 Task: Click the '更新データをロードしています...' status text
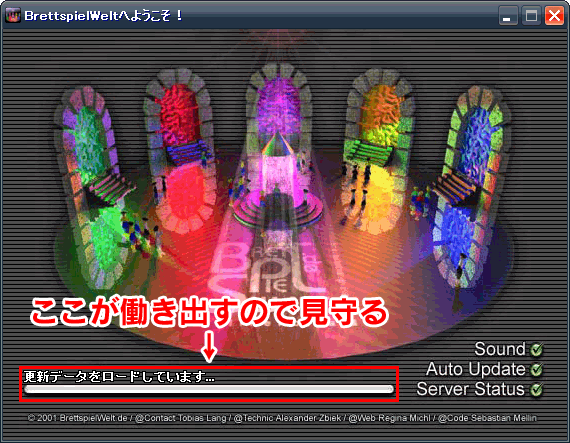[119, 377]
